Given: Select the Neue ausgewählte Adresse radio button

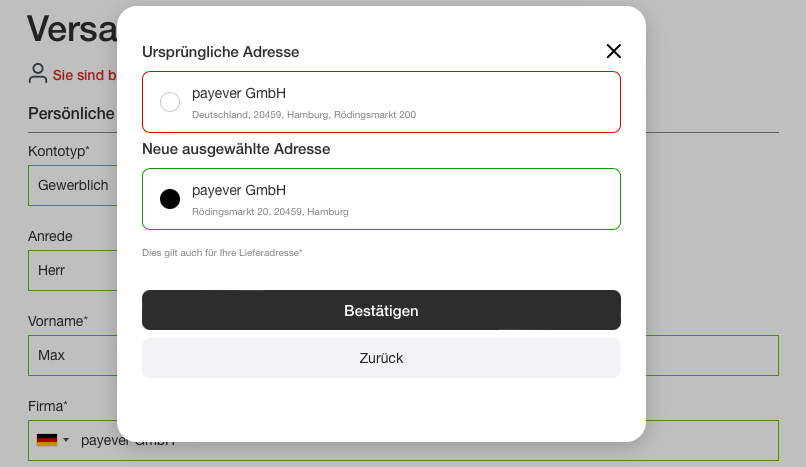Looking at the screenshot, I should point(170,199).
